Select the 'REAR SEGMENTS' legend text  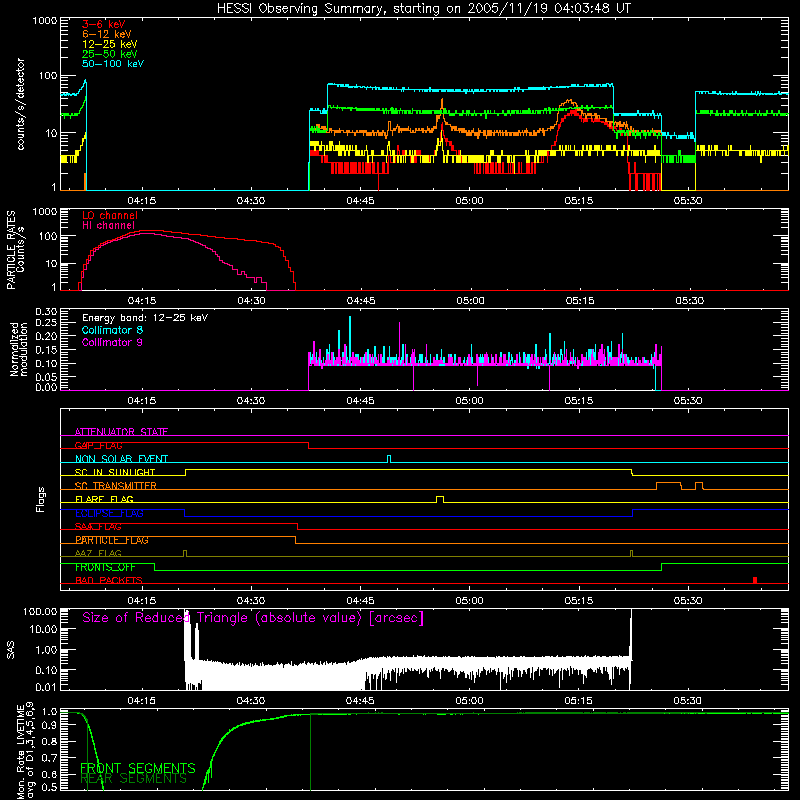134,779
